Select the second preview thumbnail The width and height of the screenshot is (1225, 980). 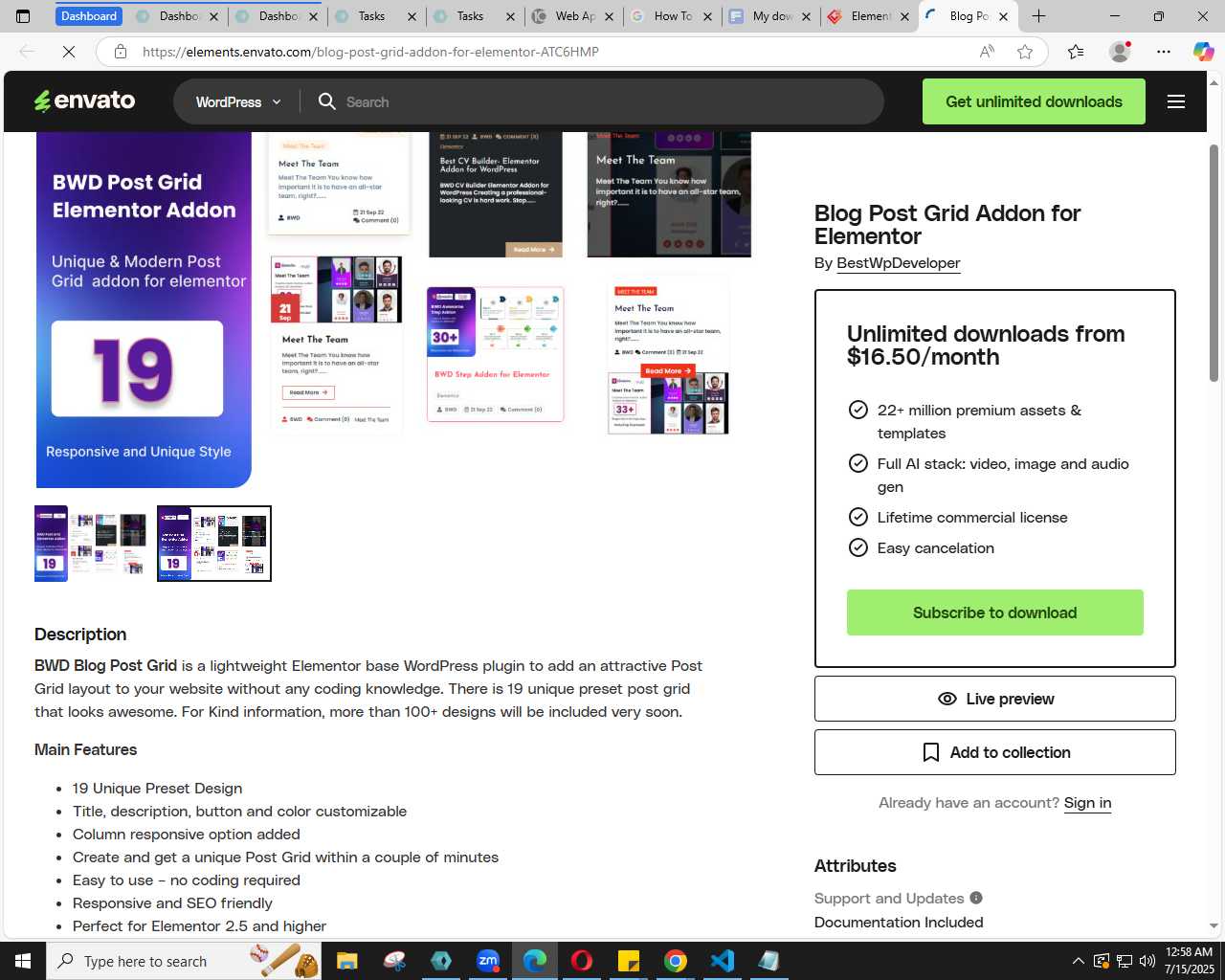coord(214,544)
